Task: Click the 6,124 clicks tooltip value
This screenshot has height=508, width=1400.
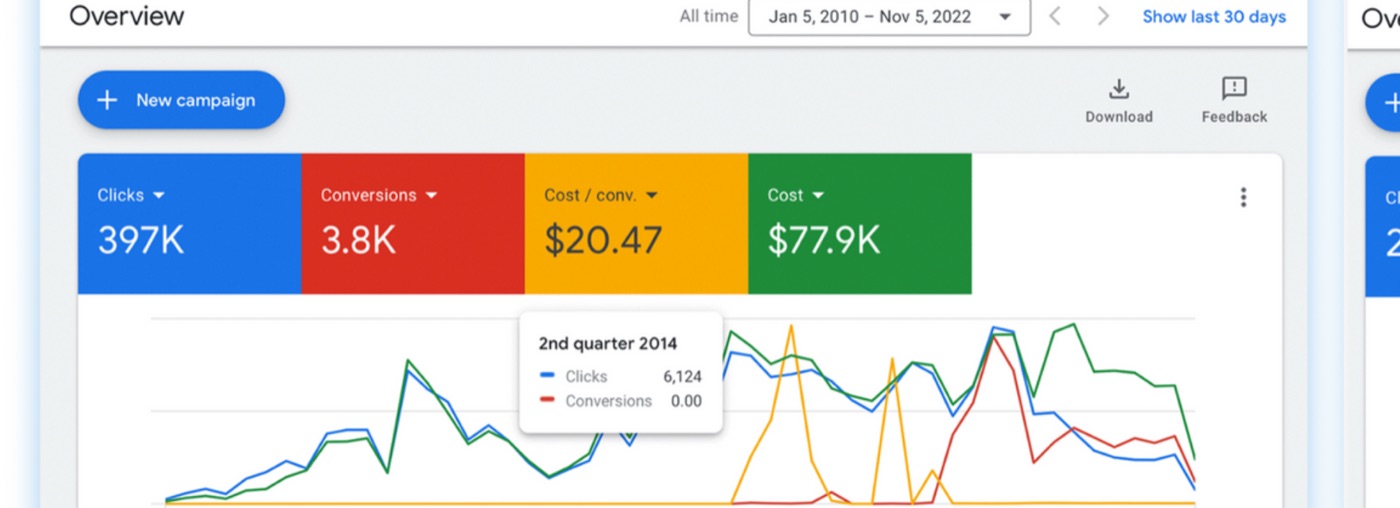Action: pos(682,377)
